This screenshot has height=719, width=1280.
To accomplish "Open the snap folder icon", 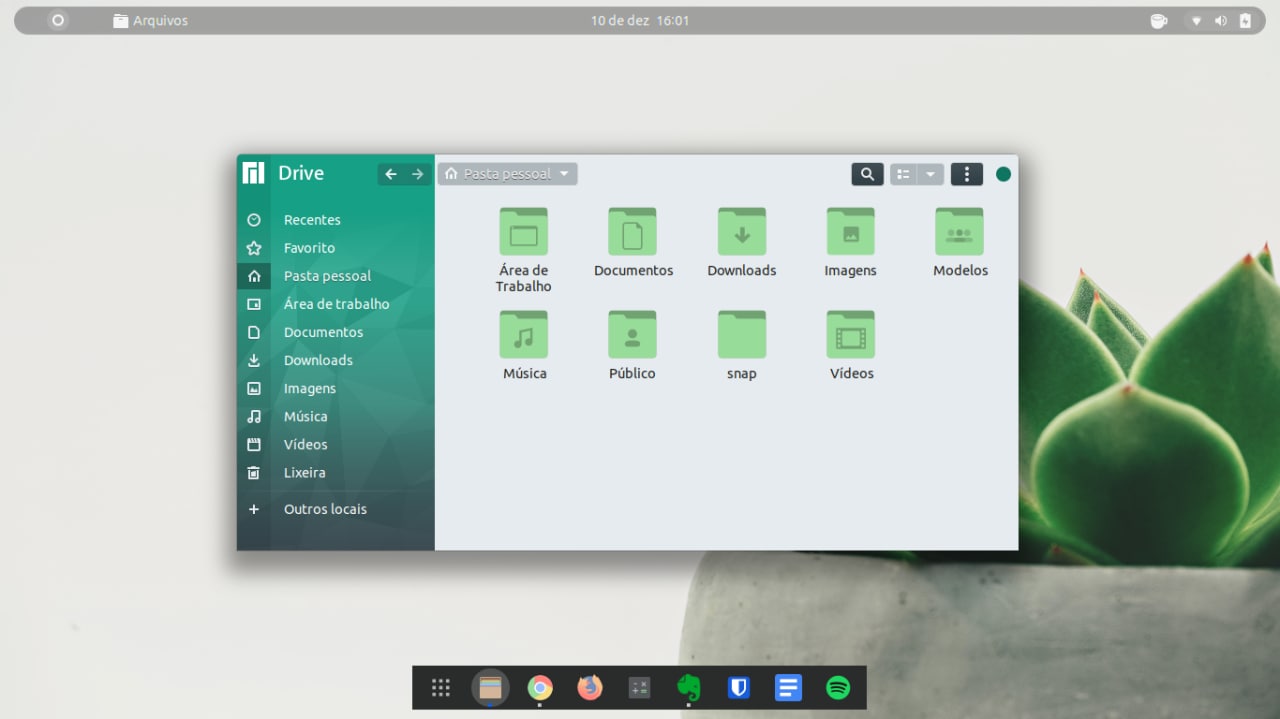I will pos(741,335).
